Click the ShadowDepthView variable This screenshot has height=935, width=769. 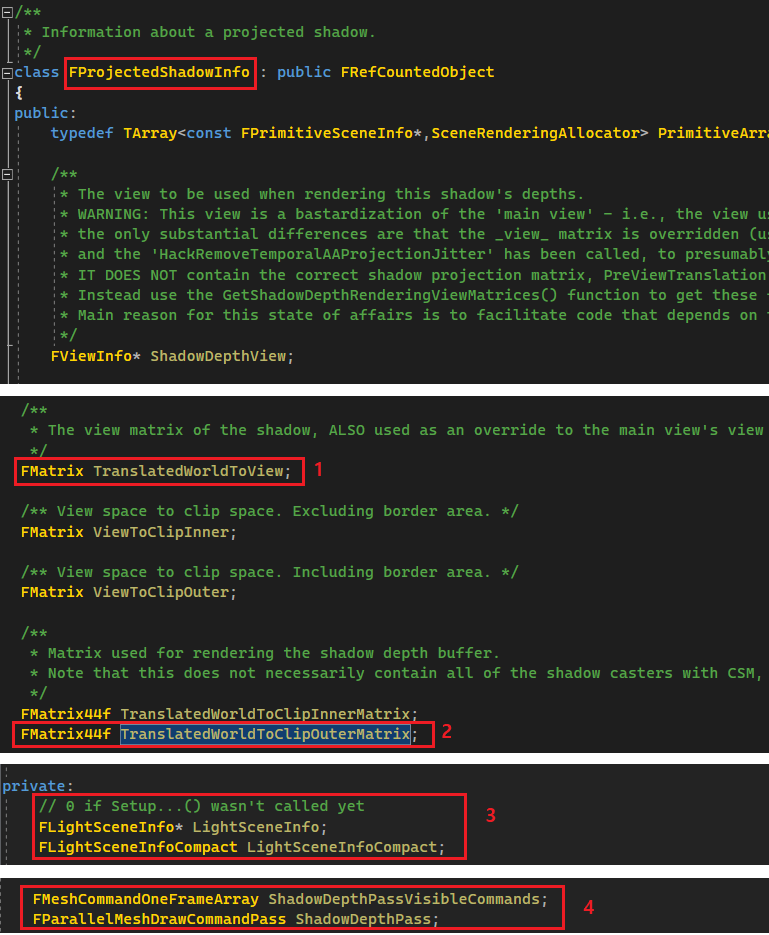pyautogui.click(x=218, y=356)
